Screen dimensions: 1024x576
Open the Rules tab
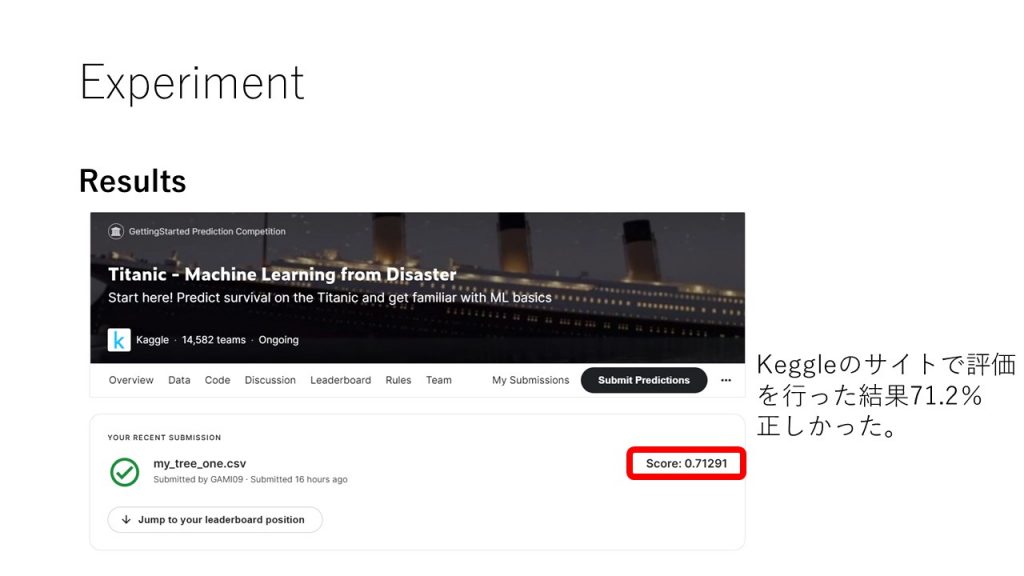tap(398, 380)
